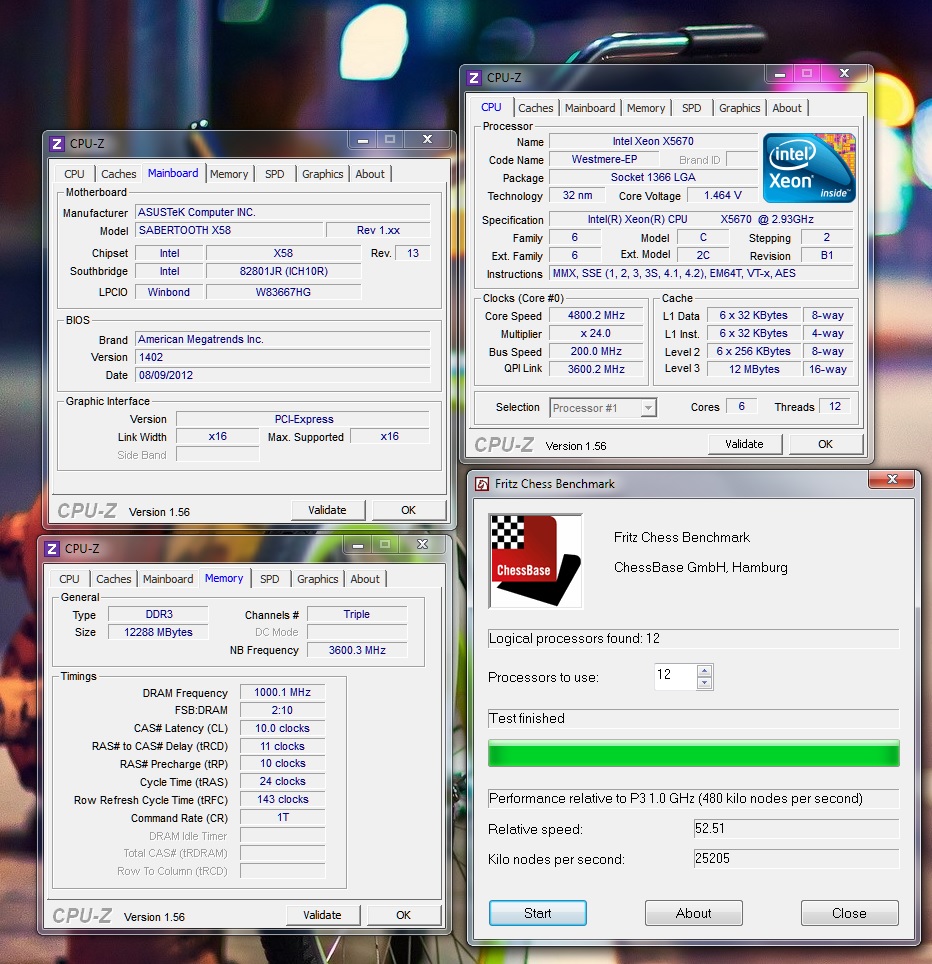The width and height of the screenshot is (932, 964).
Task: Select Memory tab in CPU window
Action: pos(646,108)
